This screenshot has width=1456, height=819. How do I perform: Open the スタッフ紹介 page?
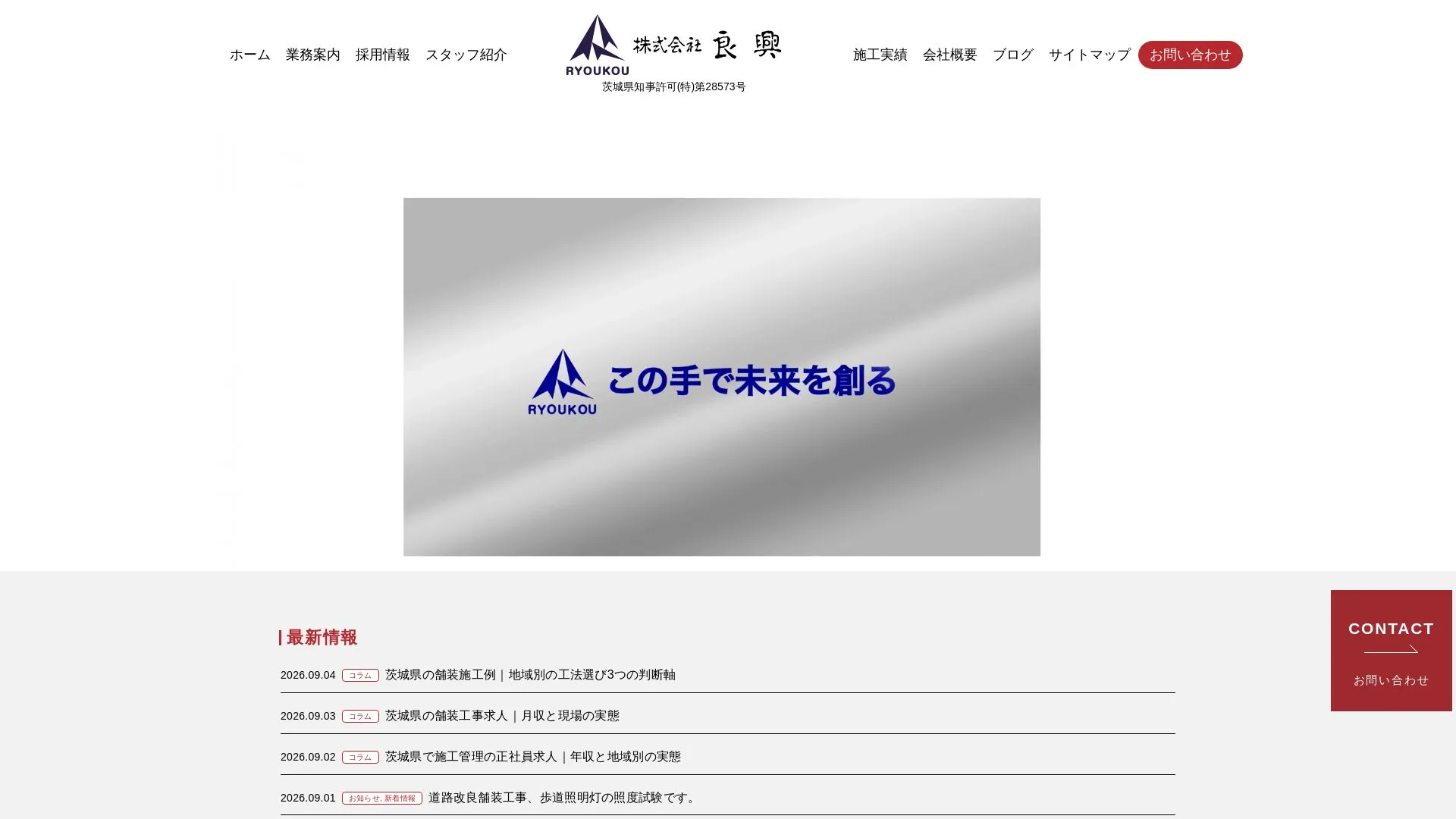tap(466, 55)
